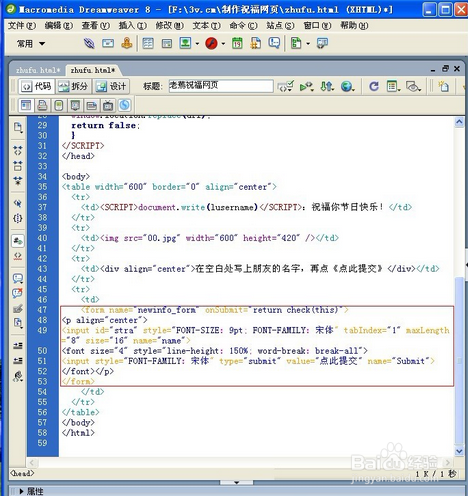Select the <head> tag in tag selector
The width and height of the screenshot is (468, 496).
pyautogui.click(x=22, y=473)
